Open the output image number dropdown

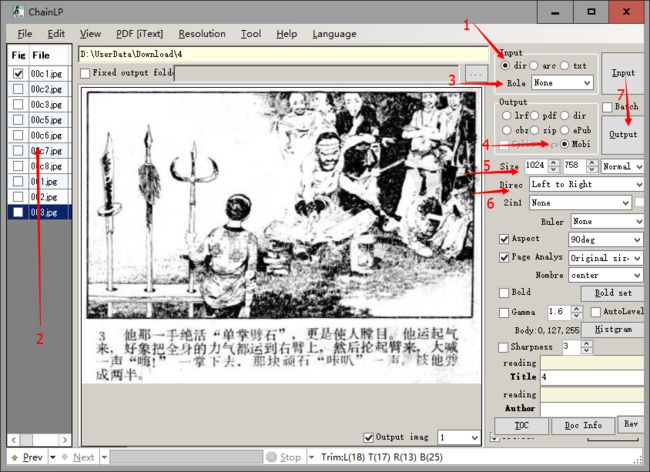coord(459,438)
